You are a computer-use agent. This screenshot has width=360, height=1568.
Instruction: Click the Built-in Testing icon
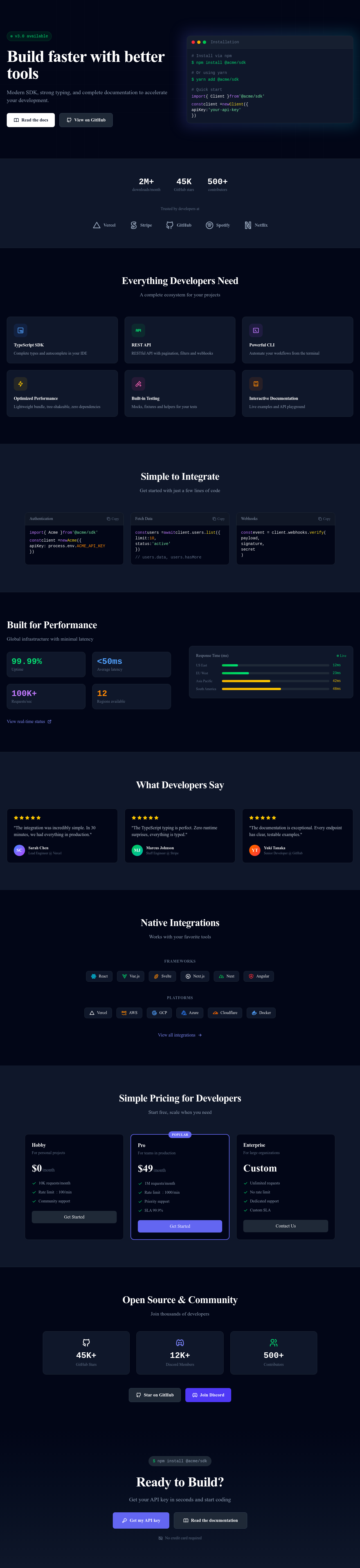[x=138, y=384]
